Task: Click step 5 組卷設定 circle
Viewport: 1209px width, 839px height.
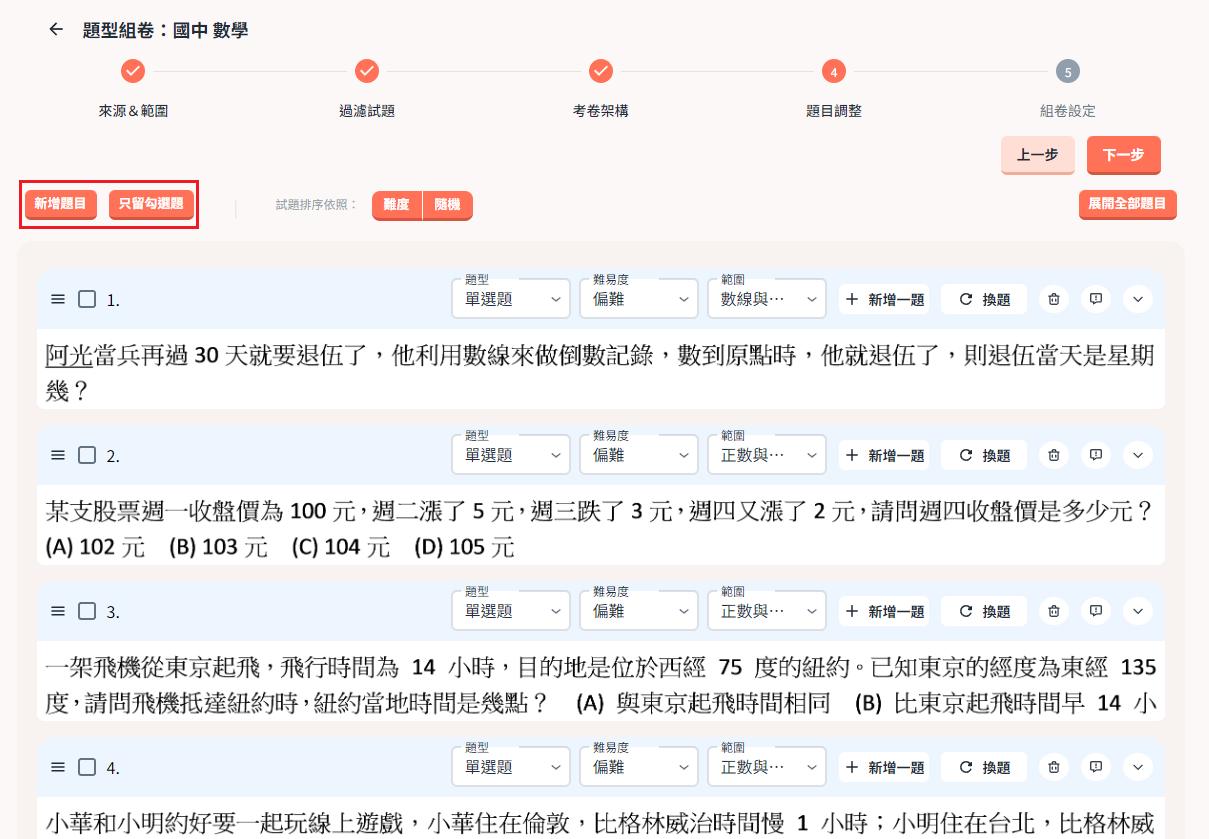Action: [x=1068, y=71]
